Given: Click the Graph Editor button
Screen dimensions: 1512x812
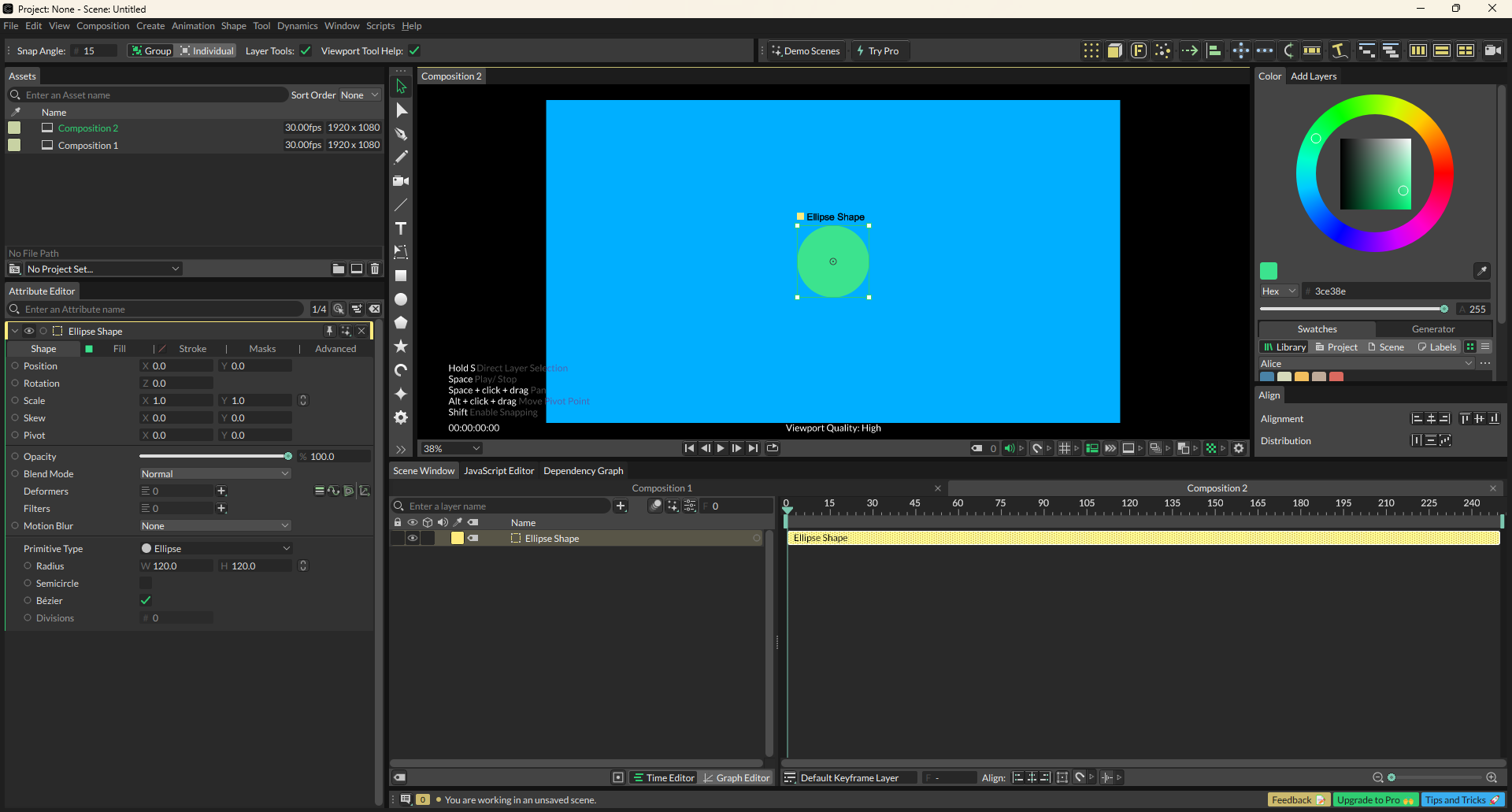Looking at the screenshot, I should (736, 778).
